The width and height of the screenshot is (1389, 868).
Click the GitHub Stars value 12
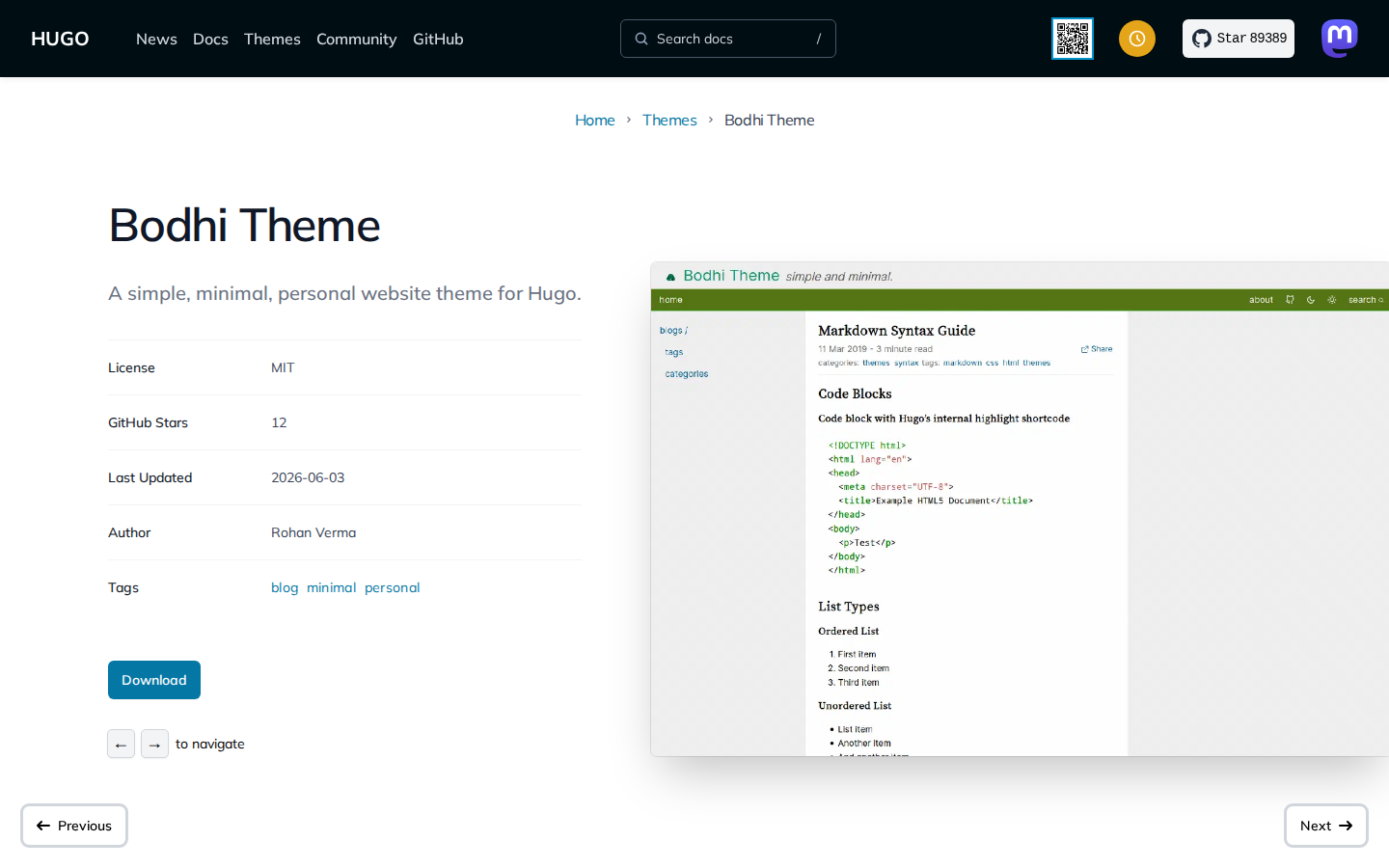tap(279, 422)
